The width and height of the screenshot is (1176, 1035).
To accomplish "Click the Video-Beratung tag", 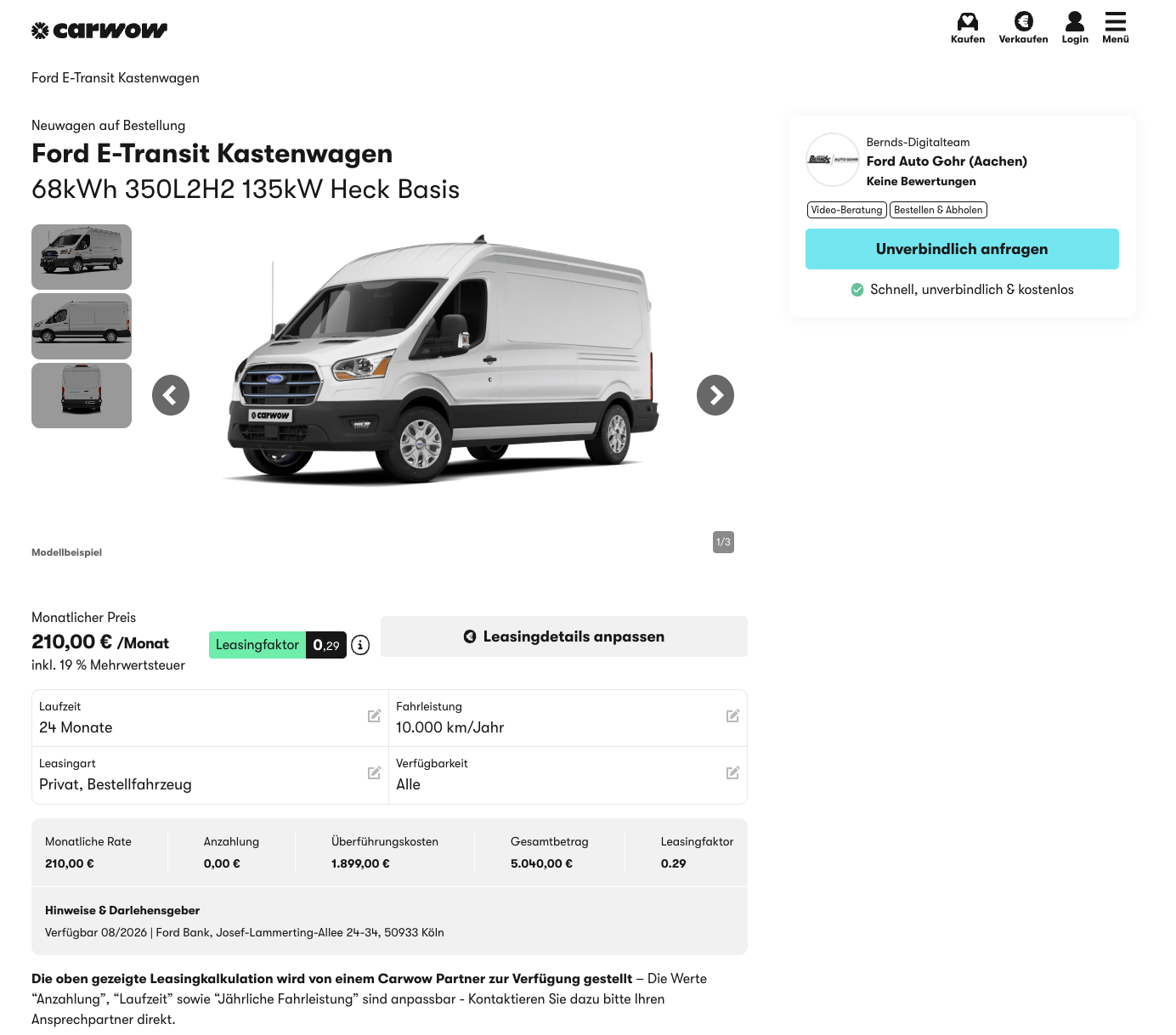I will (x=846, y=210).
